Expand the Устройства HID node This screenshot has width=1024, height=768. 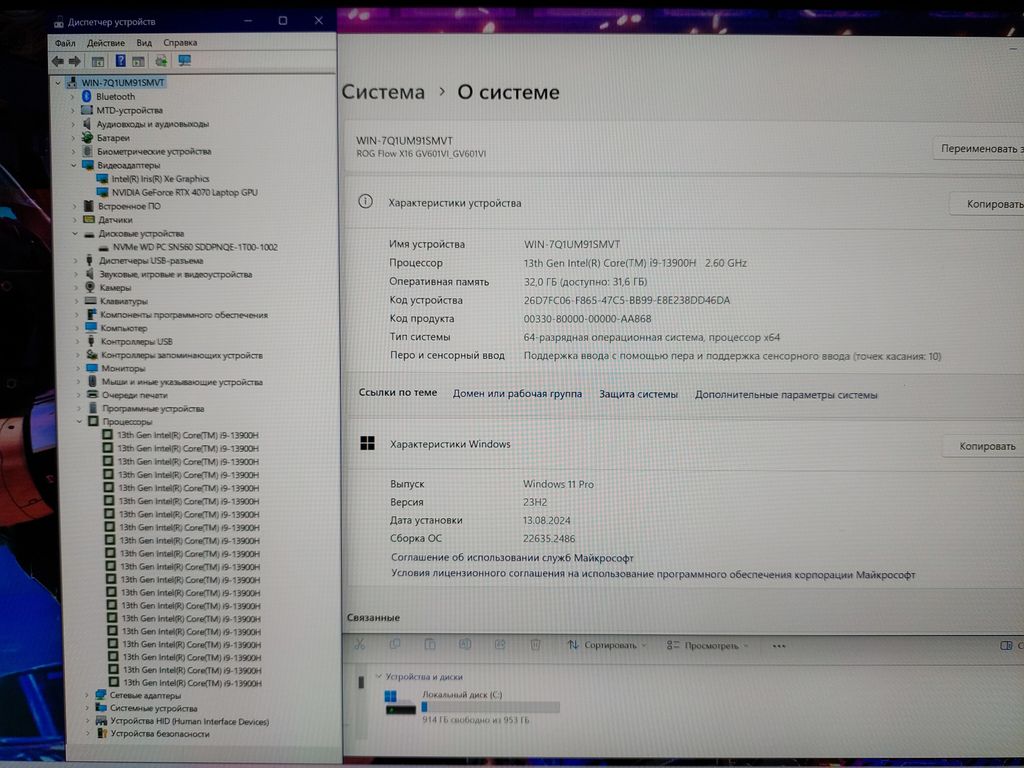tap(88, 720)
